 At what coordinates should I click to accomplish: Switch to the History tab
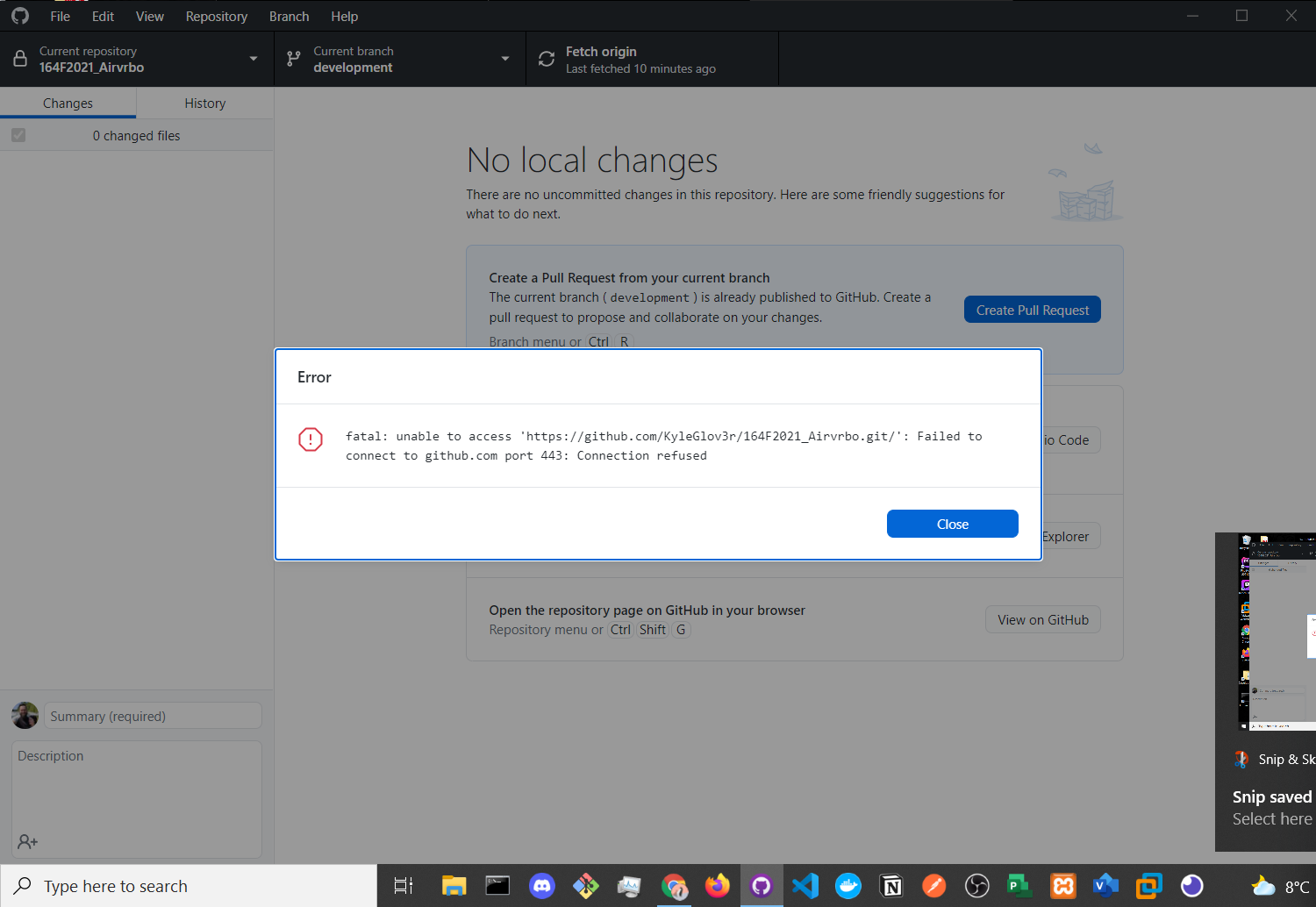(204, 103)
